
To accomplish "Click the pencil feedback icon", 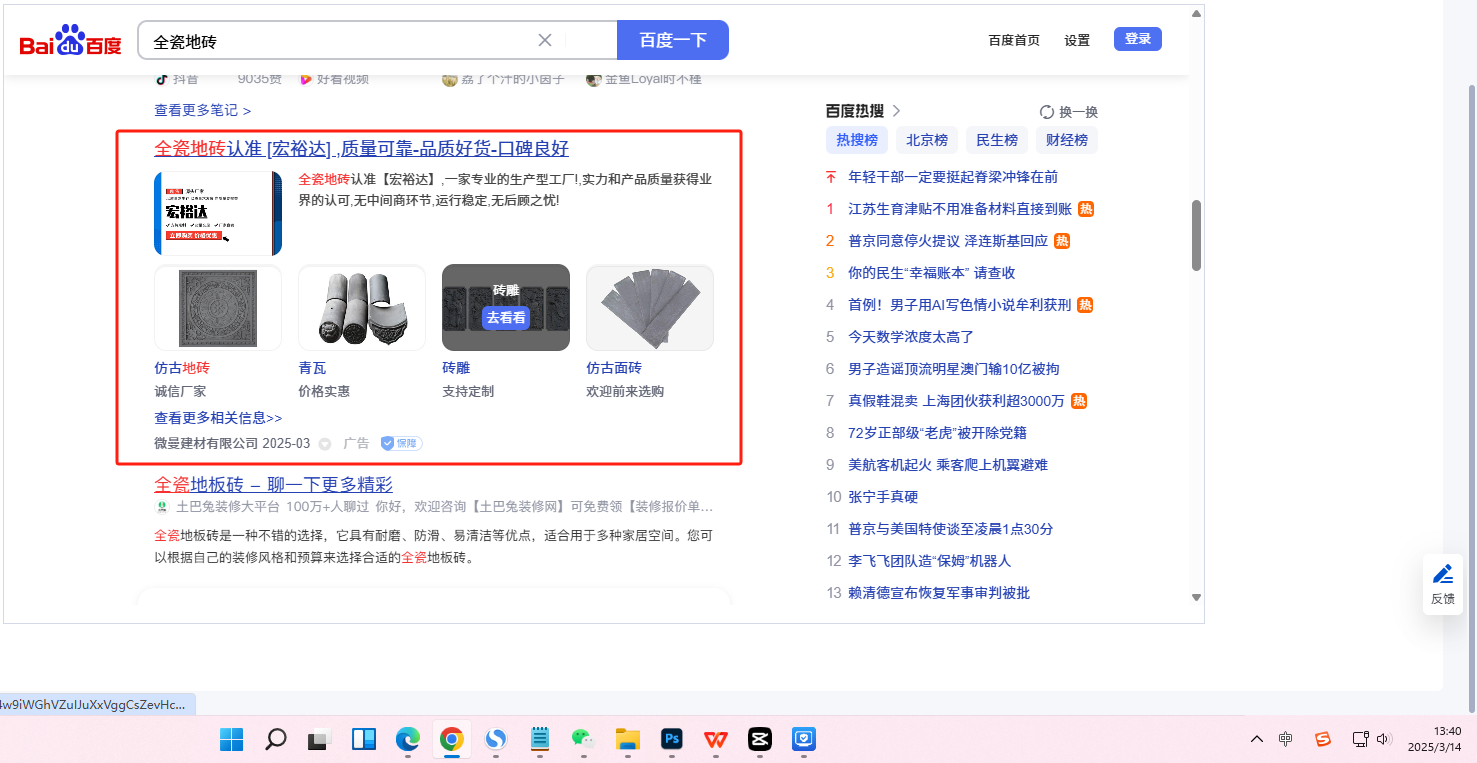I will pos(1442,574).
